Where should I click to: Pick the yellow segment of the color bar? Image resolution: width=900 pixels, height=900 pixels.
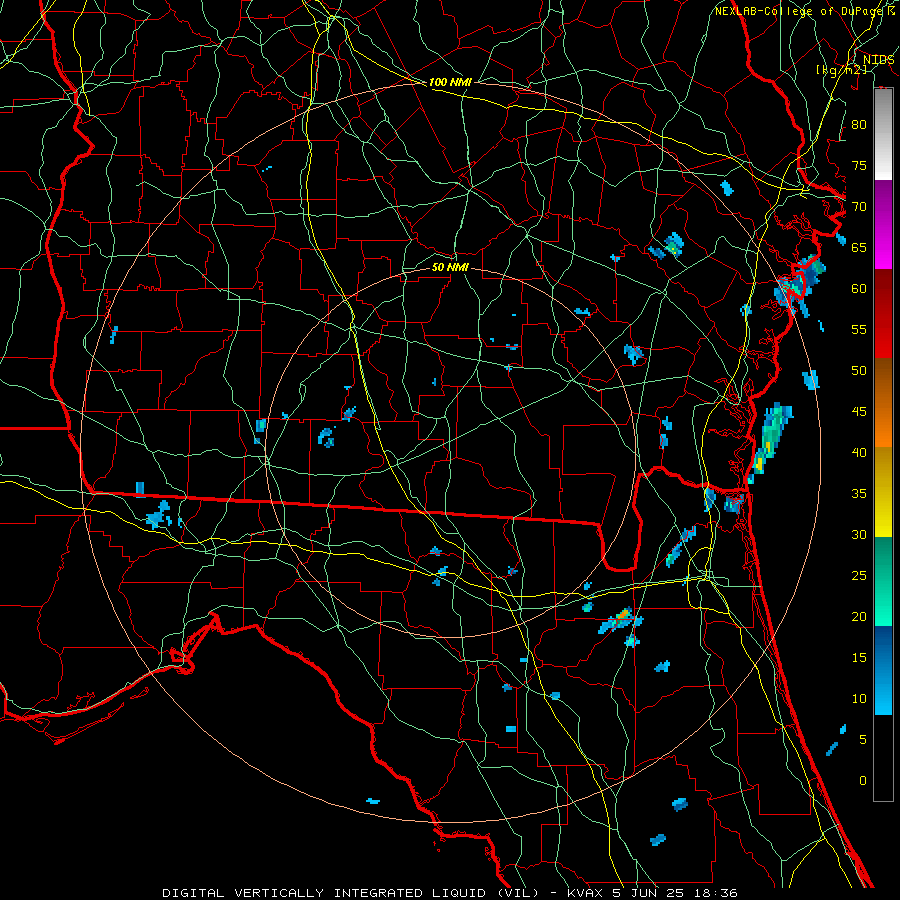(x=883, y=492)
